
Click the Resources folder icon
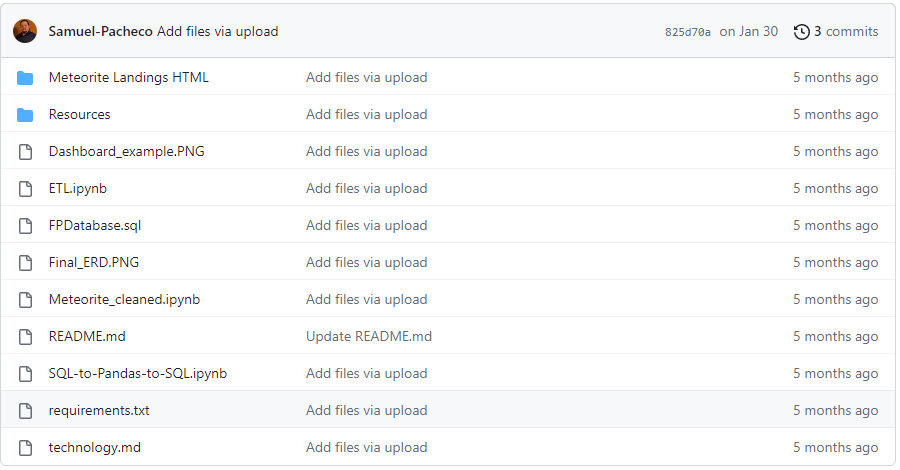point(25,115)
